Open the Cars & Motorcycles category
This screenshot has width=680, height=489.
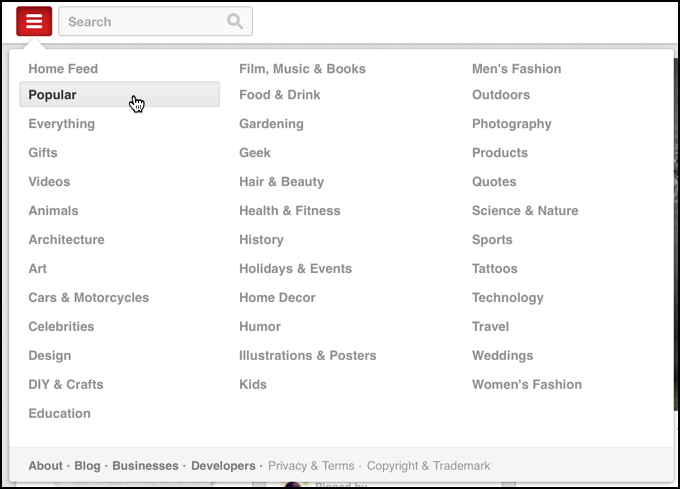[x=89, y=298]
